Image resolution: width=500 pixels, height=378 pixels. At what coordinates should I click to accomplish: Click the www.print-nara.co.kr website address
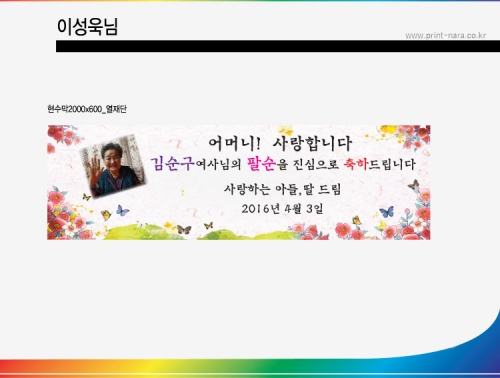point(445,35)
